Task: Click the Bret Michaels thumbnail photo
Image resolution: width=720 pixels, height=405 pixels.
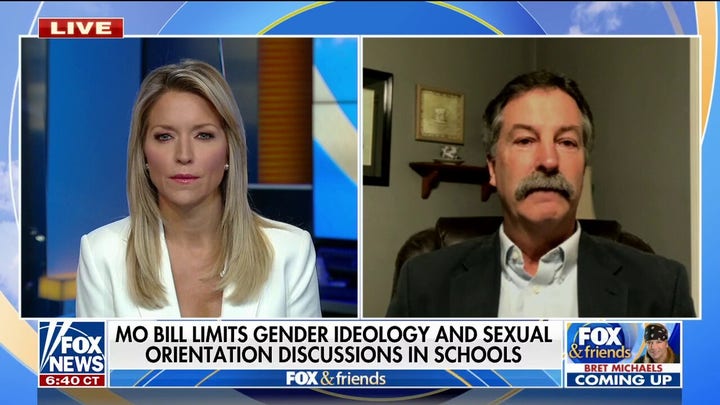Action: (x=658, y=343)
